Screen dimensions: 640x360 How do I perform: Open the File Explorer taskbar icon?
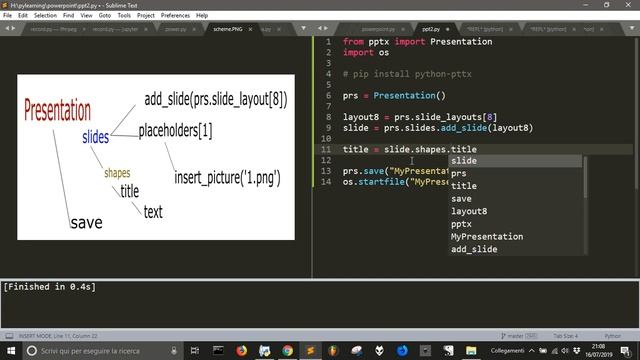[x=471, y=351]
